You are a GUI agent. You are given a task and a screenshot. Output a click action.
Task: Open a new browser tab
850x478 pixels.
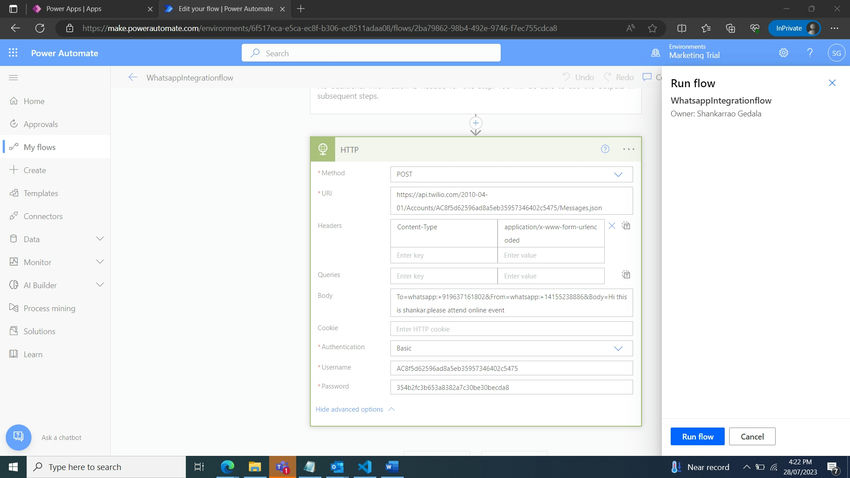pyautogui.click(x=301, y=9)
